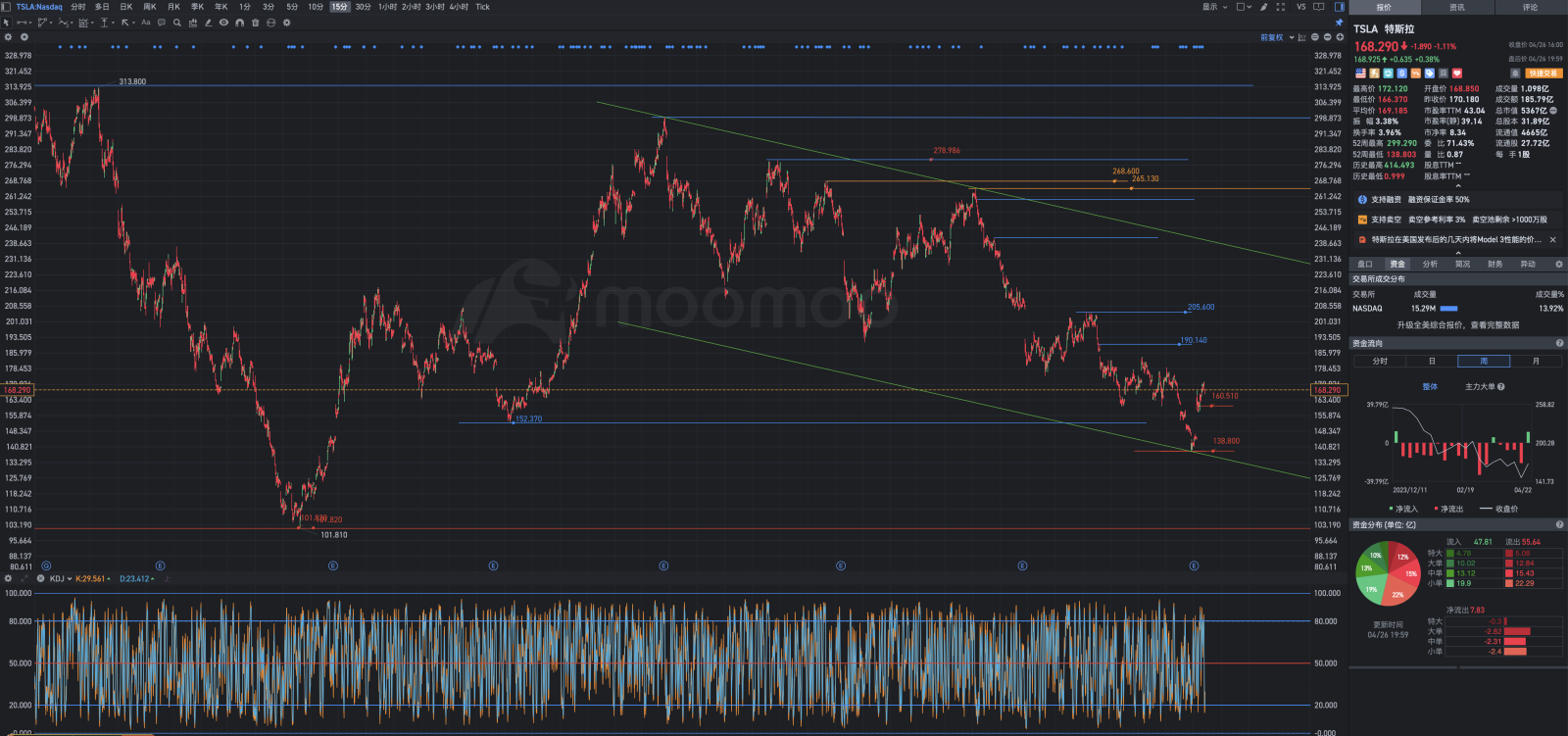
Task: Open VS stock comparison
Action: (1301, 7)
